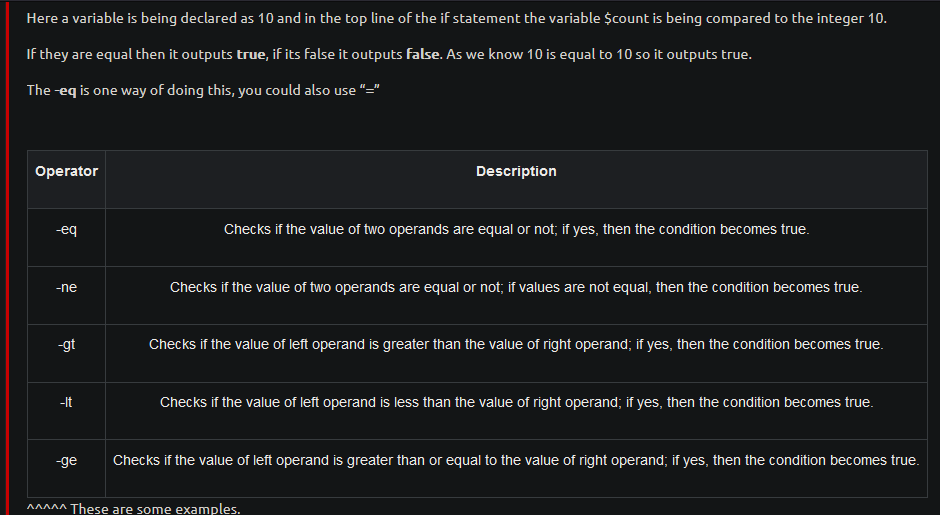Click the bold -eq in the text
The width and height of the screenshot is (940, 515).
coord(65,91)
